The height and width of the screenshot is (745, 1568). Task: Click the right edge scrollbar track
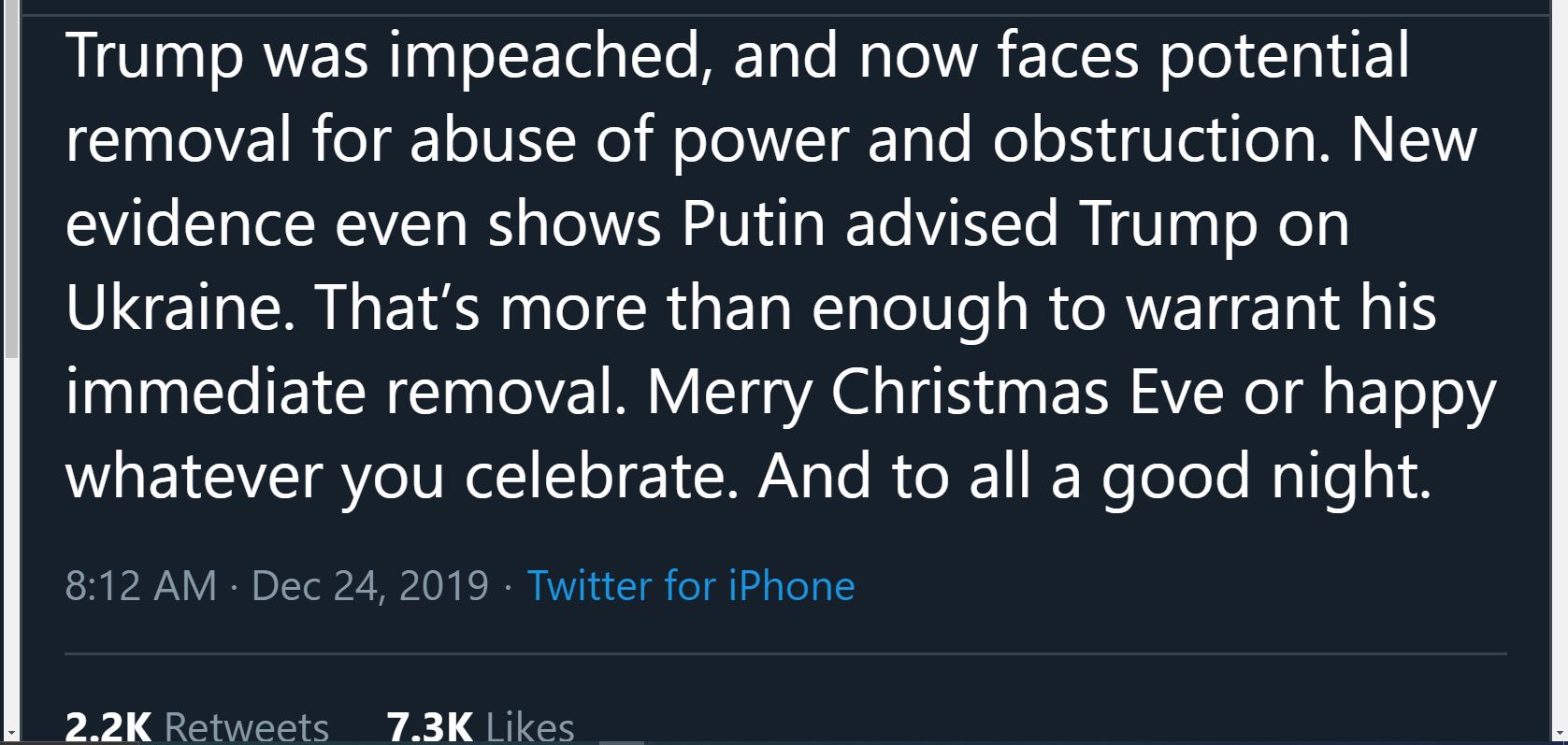pyautogui.click(x=1559, y=365)
